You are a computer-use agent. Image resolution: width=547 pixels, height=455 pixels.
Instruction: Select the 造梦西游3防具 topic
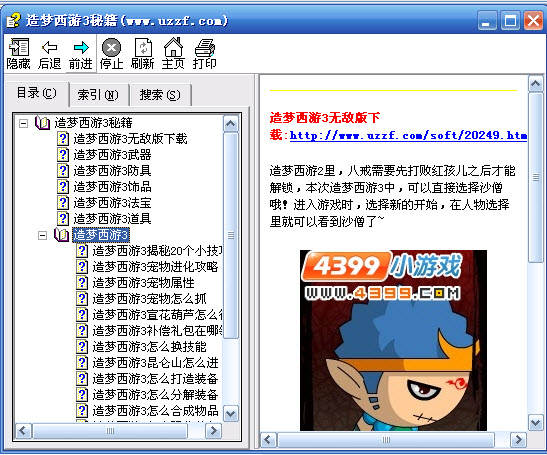112,171
